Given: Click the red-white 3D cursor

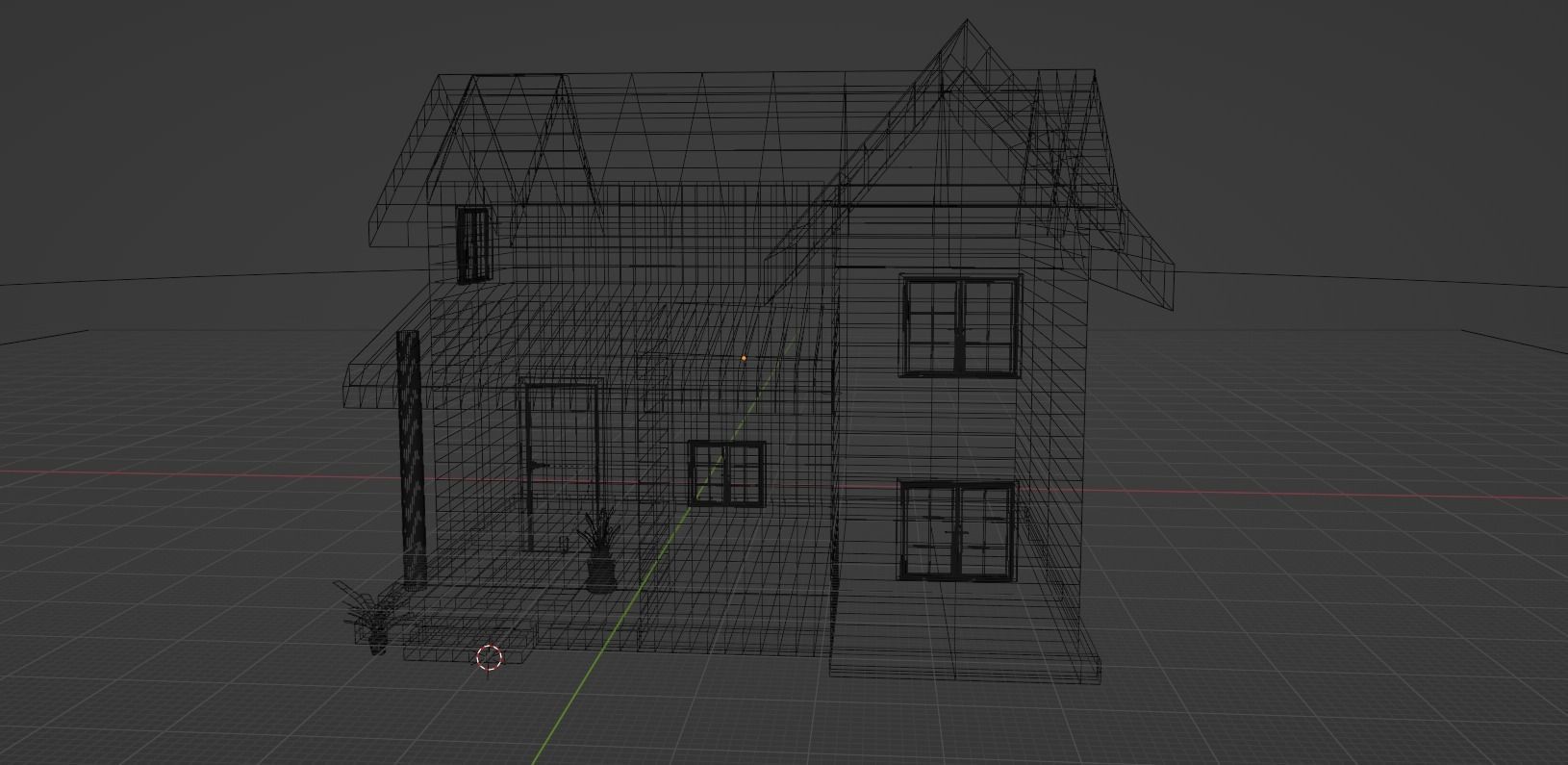Looking at the screenshot, I should coord(490,658).
